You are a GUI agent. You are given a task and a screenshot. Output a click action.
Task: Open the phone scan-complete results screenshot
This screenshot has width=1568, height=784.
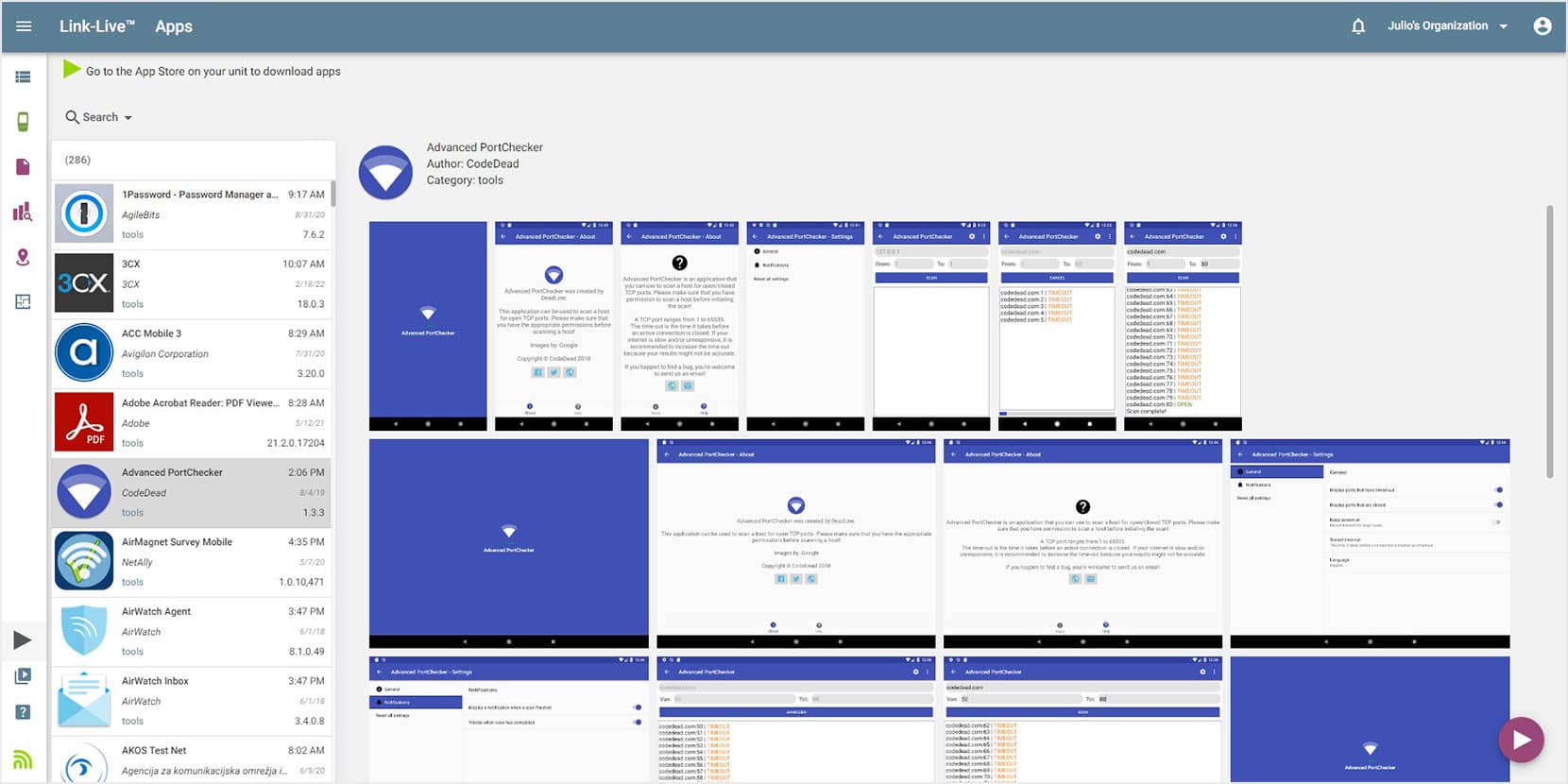1183,326
